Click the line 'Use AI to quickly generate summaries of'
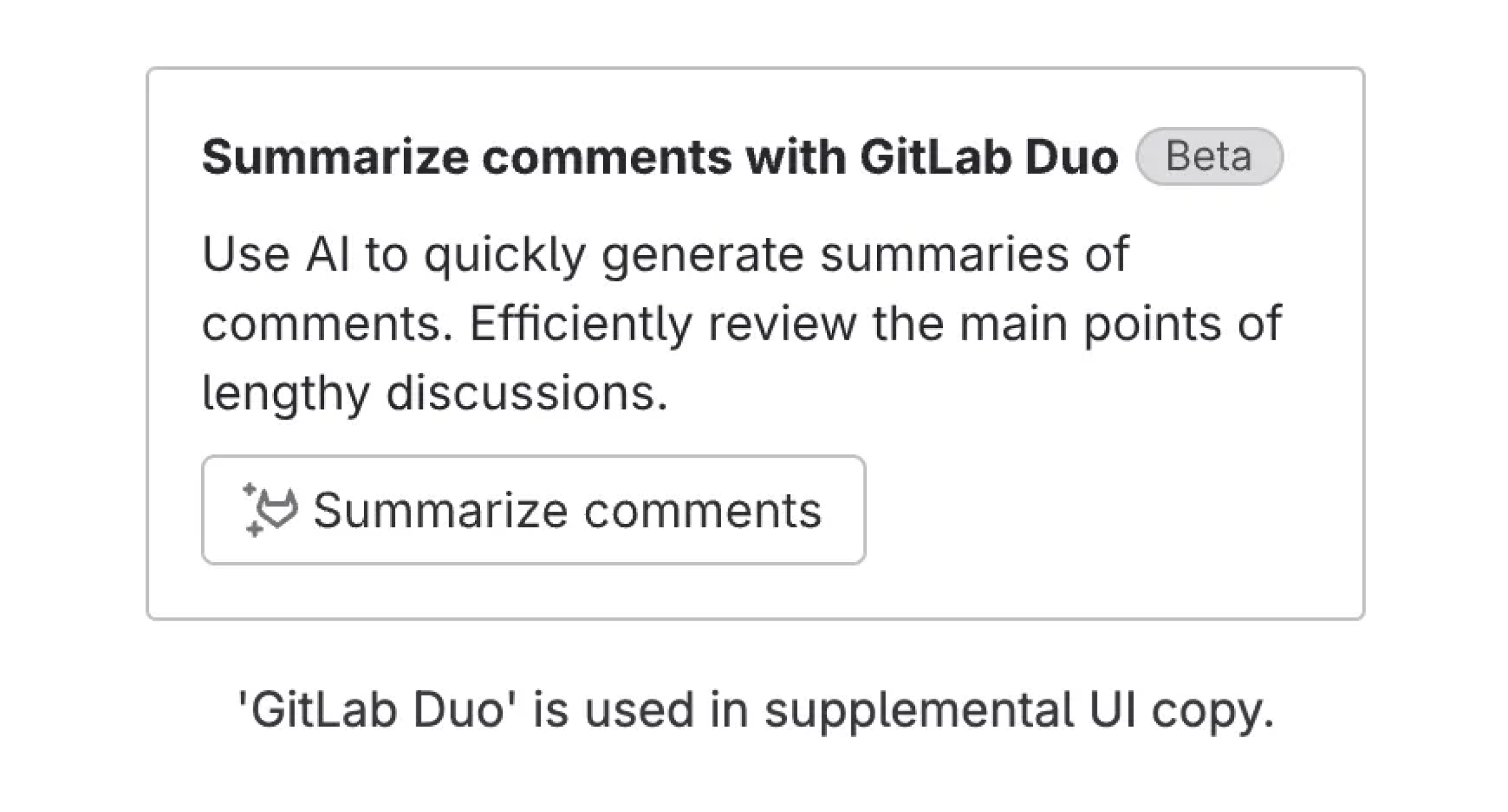 [x=665, y=255]
